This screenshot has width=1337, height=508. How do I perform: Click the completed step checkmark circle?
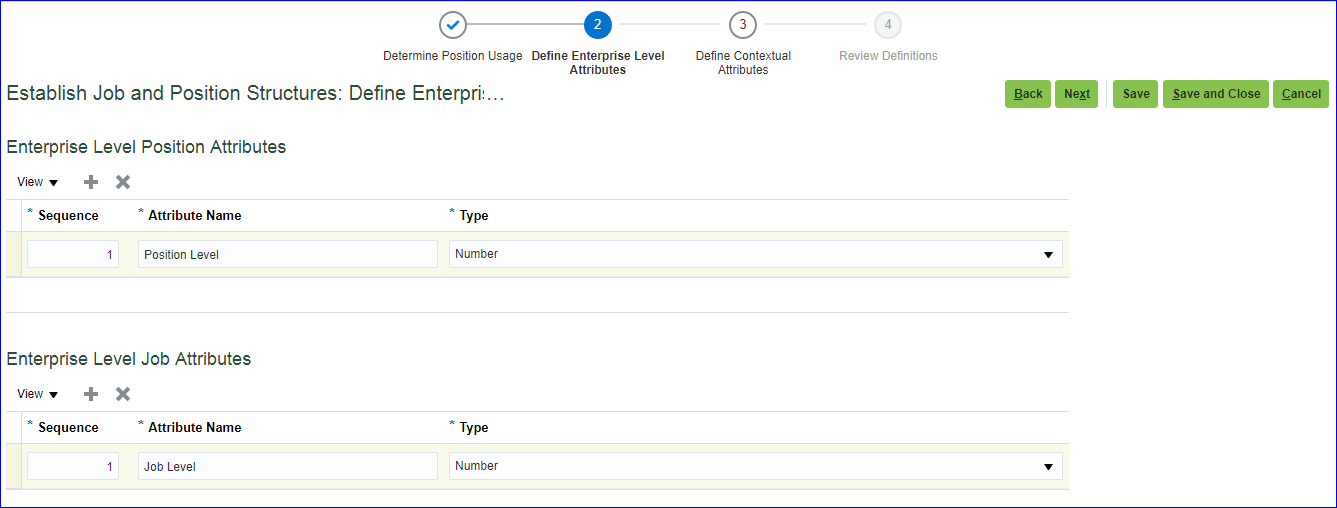[453, 25]
